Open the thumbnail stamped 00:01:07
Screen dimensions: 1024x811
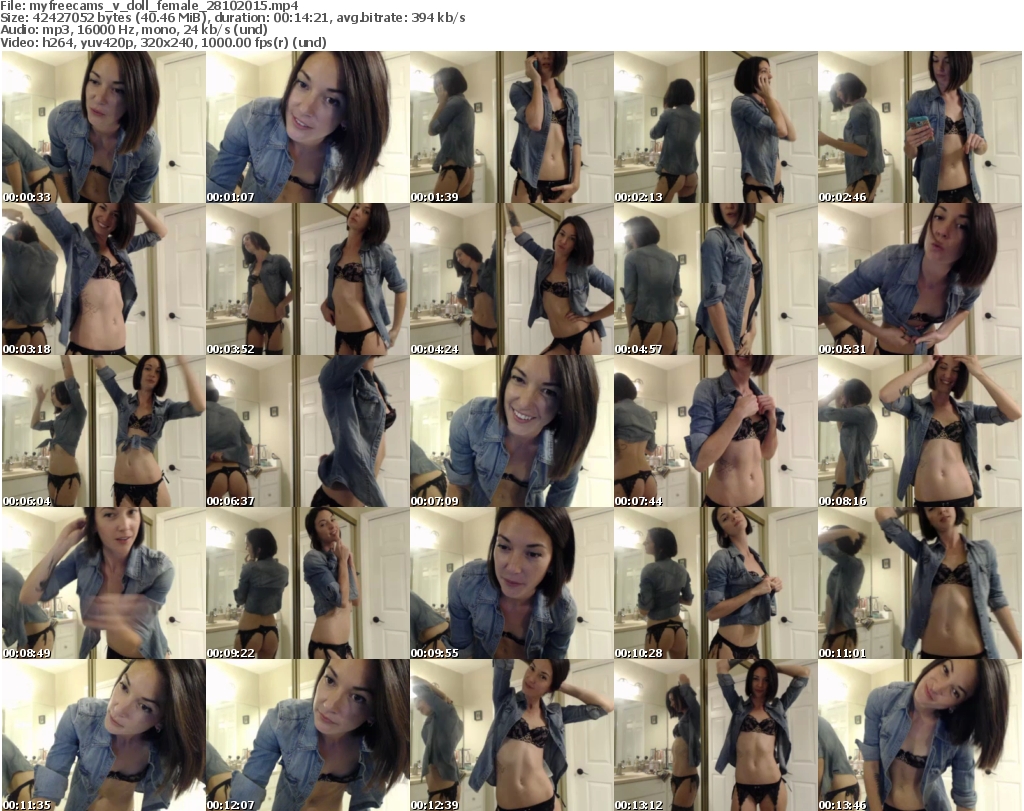[308, 127]
